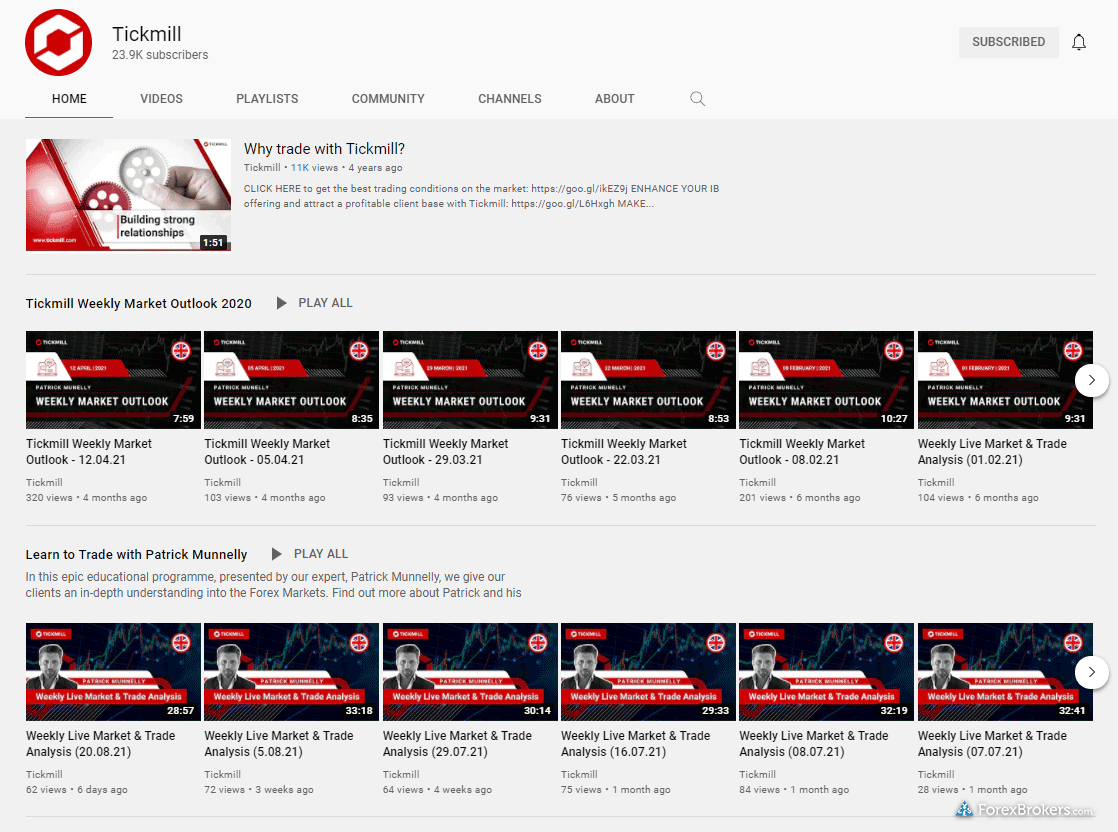Open 'Tickmill Weekly Market Outlook 2020' playlist title

tap(138, 304)
